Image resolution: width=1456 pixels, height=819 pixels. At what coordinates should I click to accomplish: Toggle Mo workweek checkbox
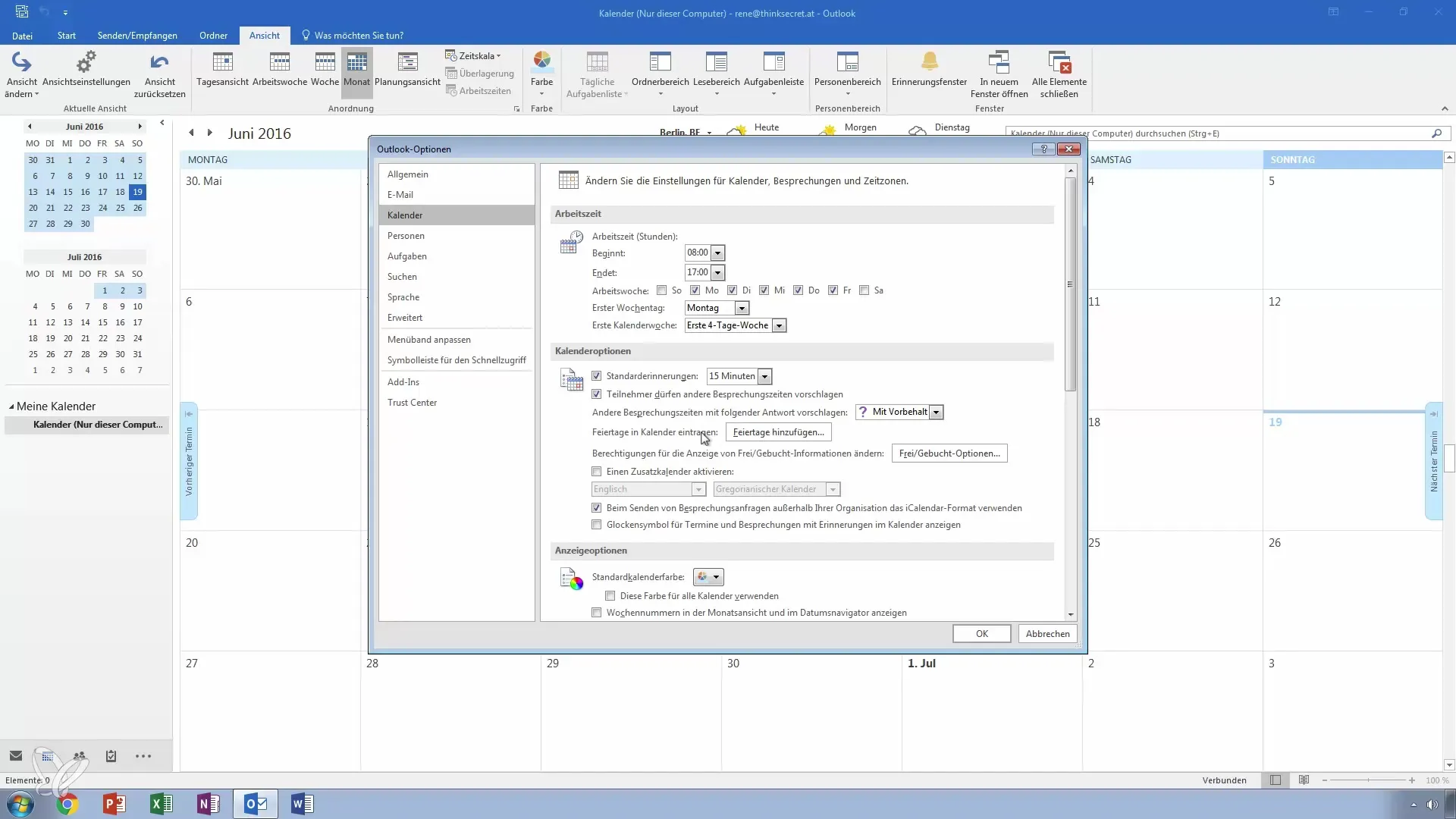pyautogui.click(x=695, y=290)
